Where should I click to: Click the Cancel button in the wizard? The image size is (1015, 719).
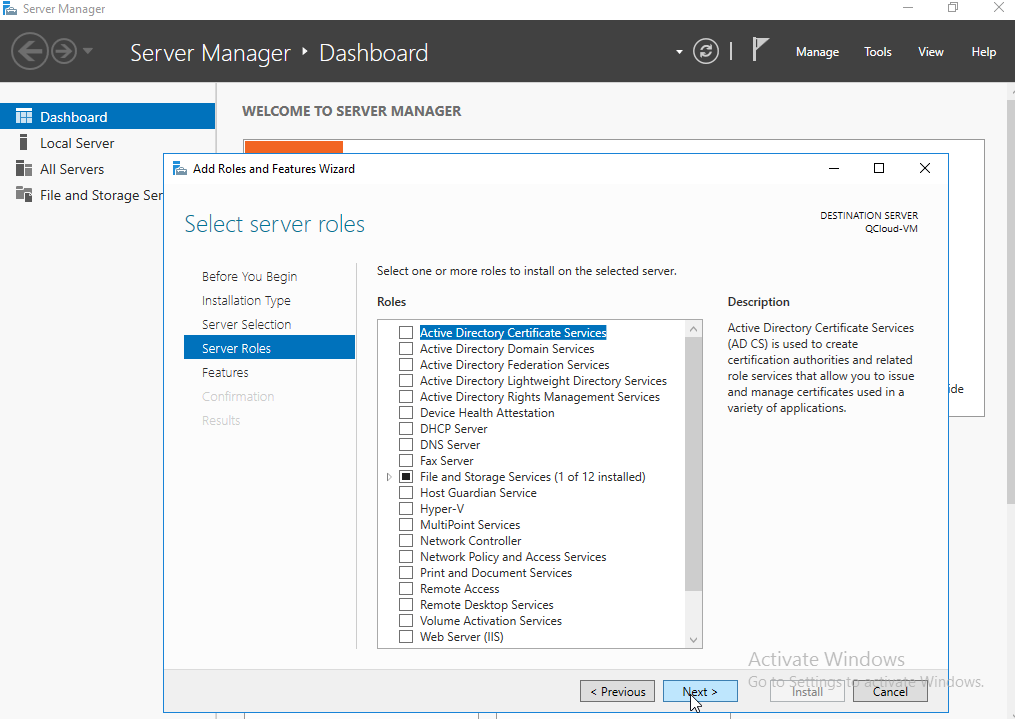tap(890, 691)
